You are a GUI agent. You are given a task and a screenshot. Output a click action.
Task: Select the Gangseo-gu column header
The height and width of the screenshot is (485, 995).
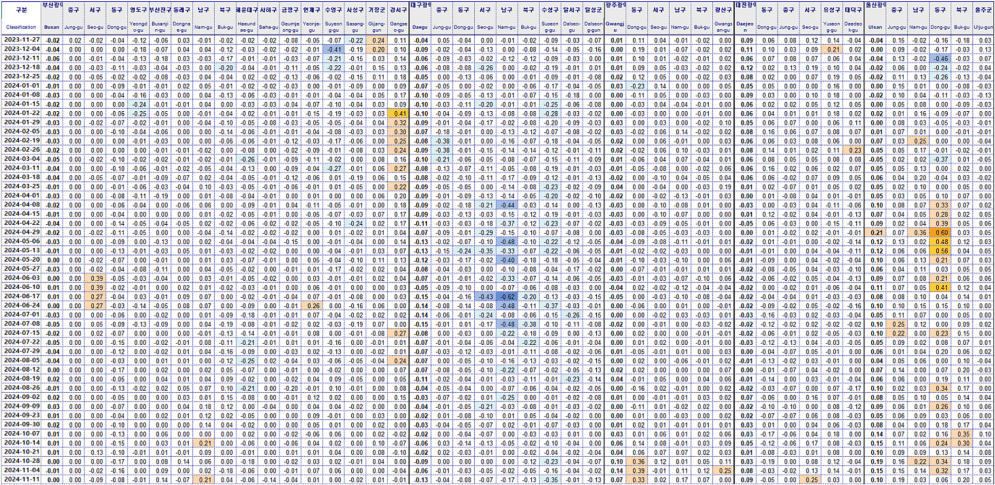pos(399,17)
